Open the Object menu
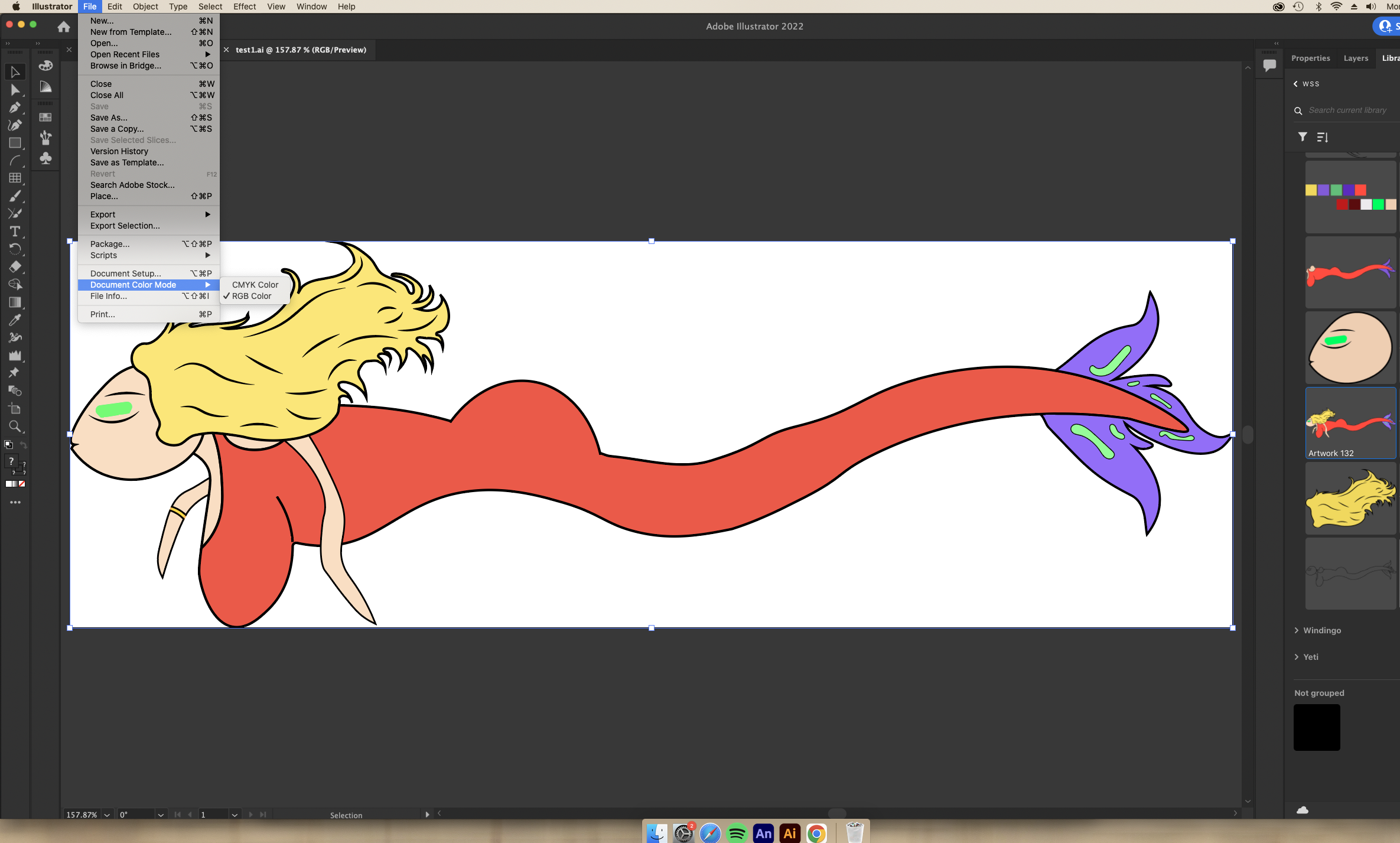 click(x=145, y=6)
